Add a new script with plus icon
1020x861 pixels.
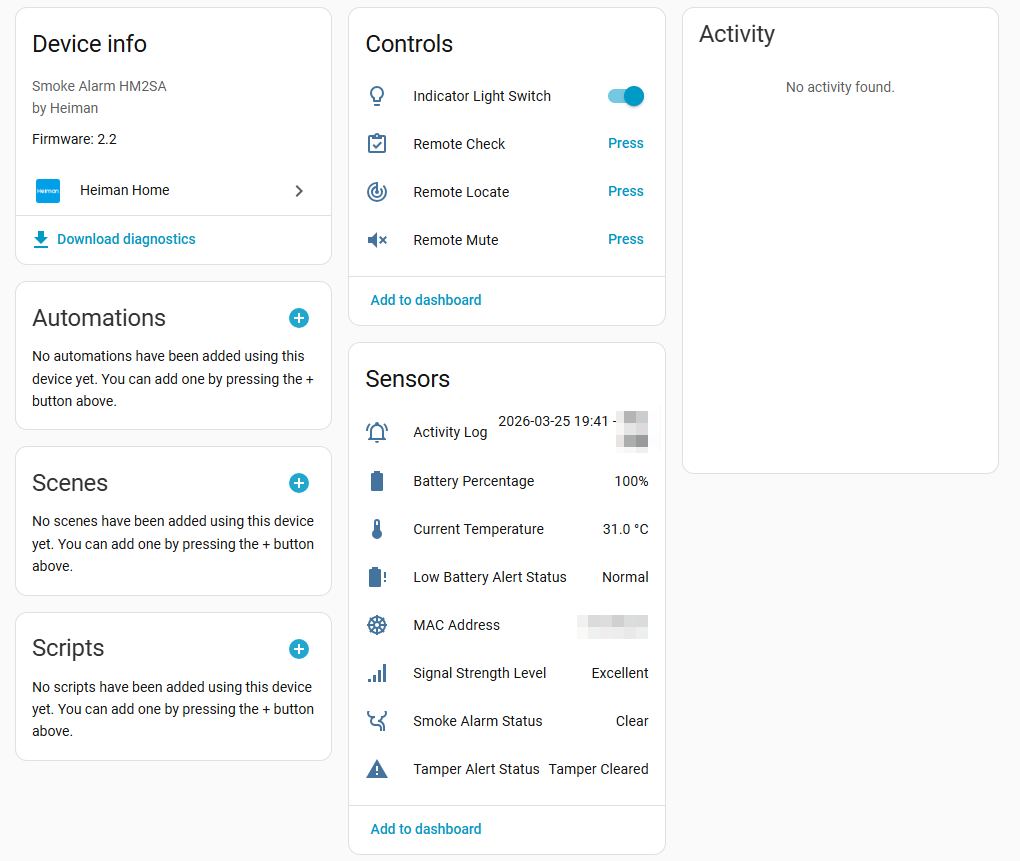(x=299, y=649)
